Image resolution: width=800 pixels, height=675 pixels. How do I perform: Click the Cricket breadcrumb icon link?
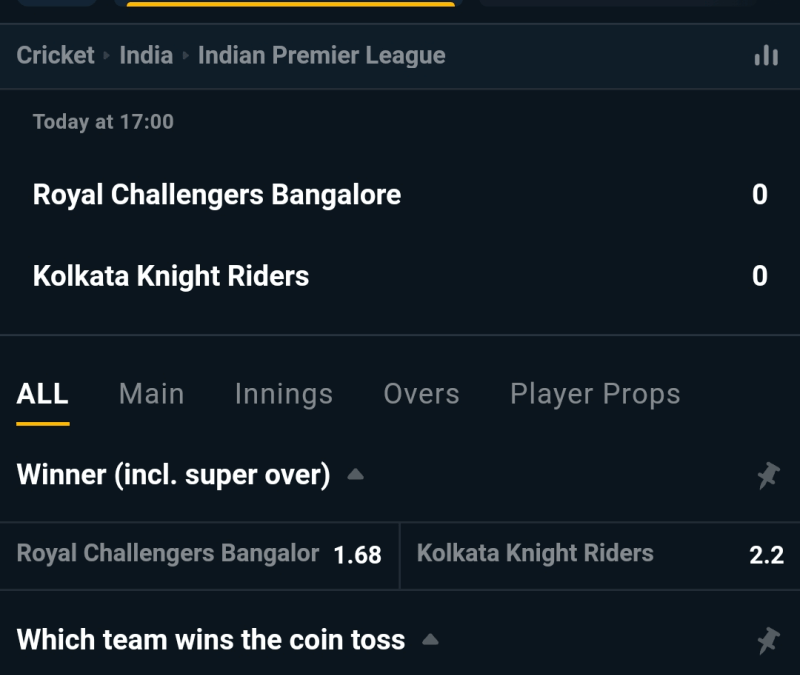click(x=55, y=55)
